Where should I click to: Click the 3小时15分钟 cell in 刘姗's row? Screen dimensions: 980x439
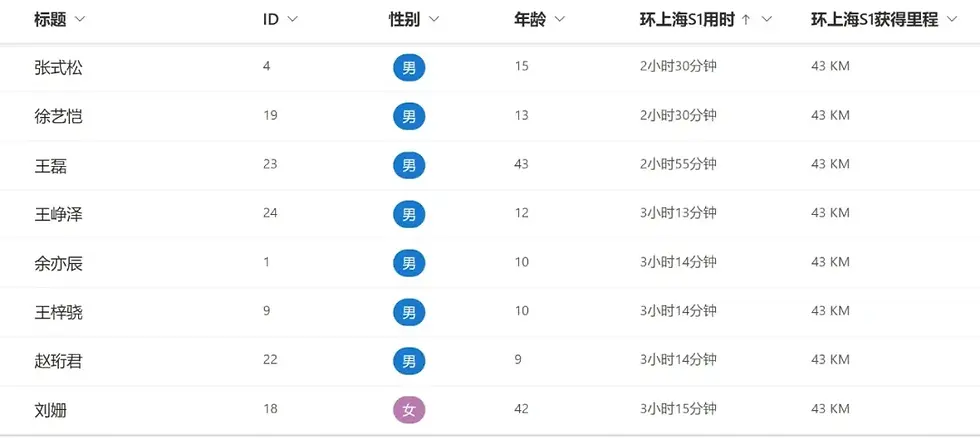click(x=678, y=409)
